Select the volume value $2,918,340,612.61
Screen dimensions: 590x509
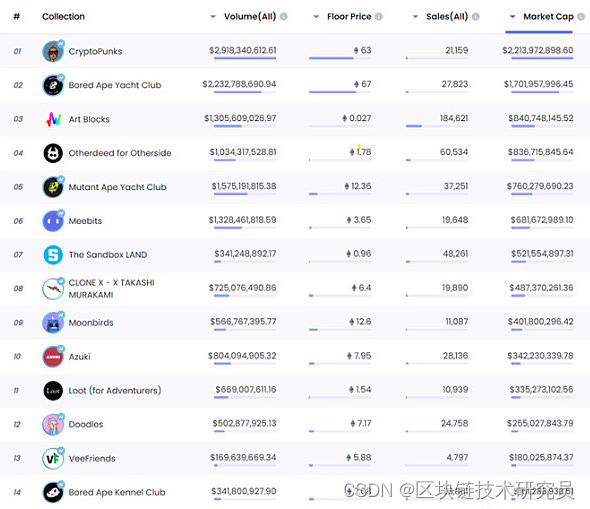(243, 50)
